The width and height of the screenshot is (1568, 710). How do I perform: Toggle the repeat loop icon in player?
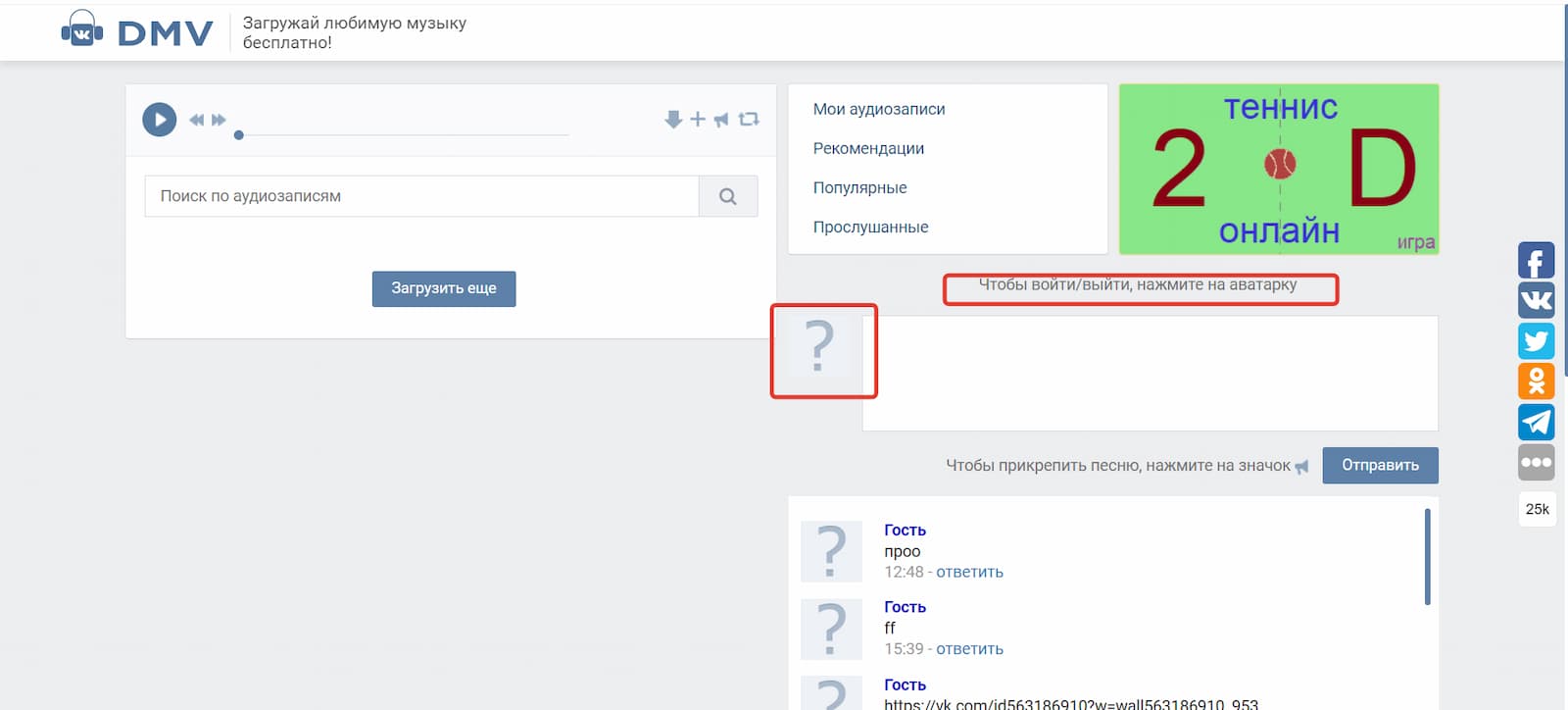click(x=749, y=120)
